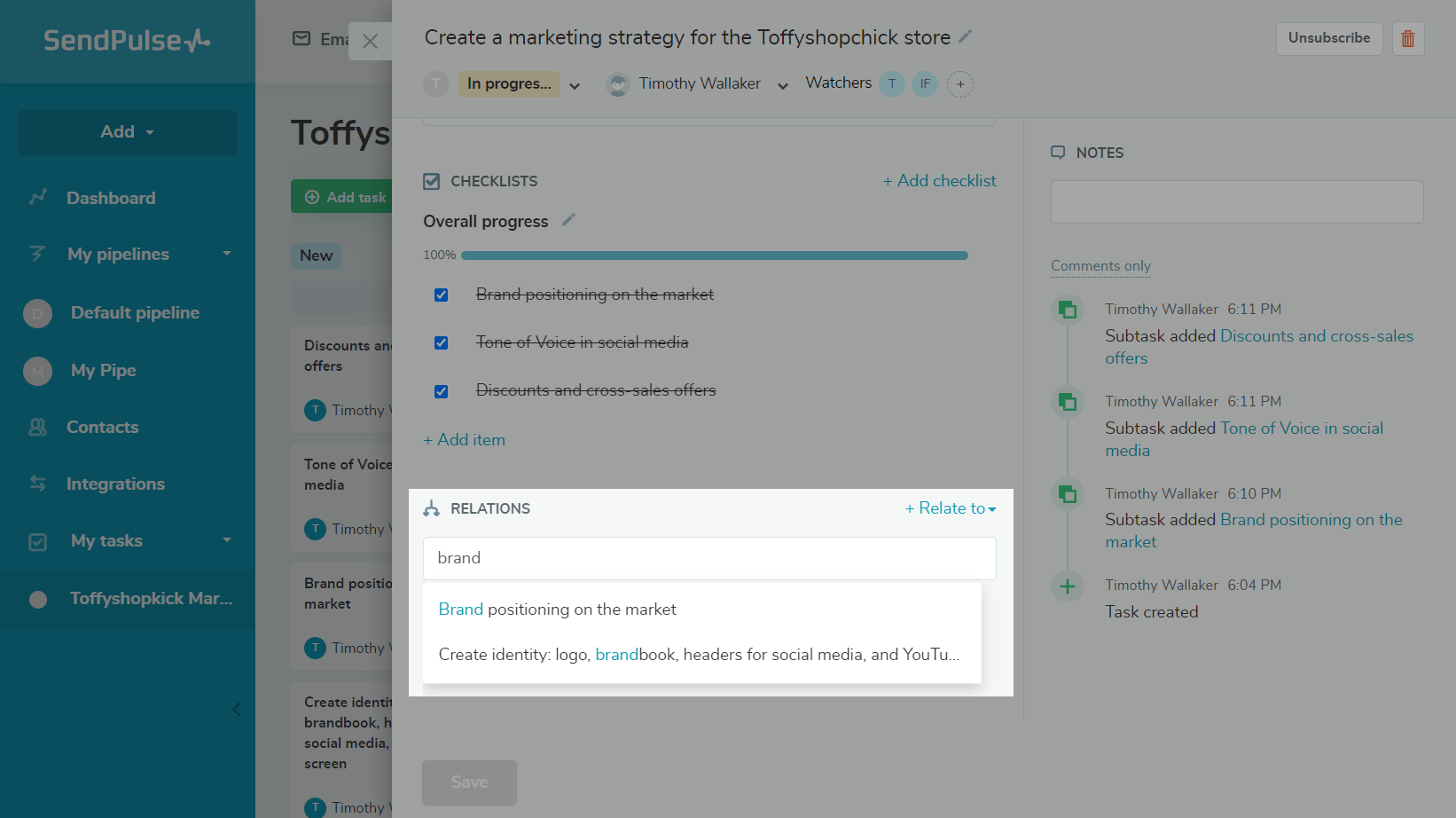Click the Integrations arrows icon
1456x818 pixels.
coord(38,484)
